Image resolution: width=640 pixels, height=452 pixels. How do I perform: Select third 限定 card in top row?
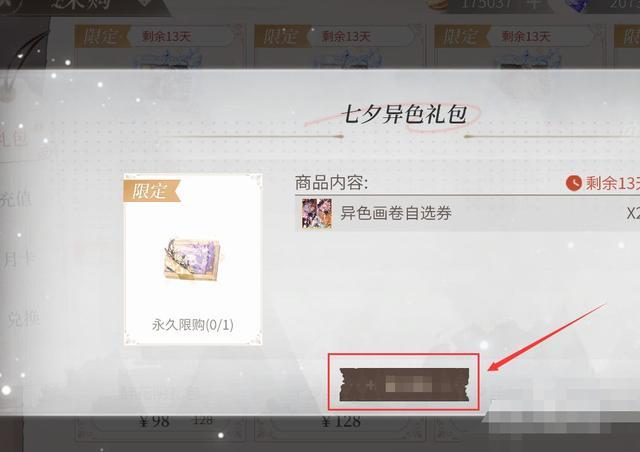point(520,46)
